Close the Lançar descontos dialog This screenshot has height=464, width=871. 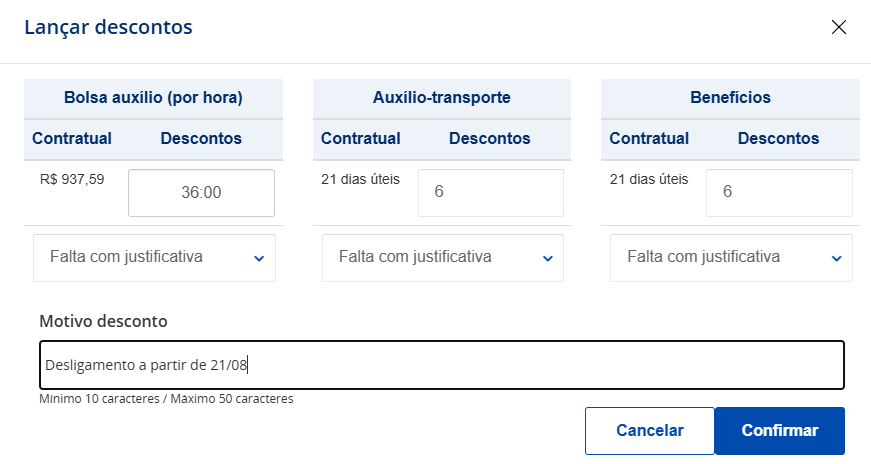click(839, 27)
